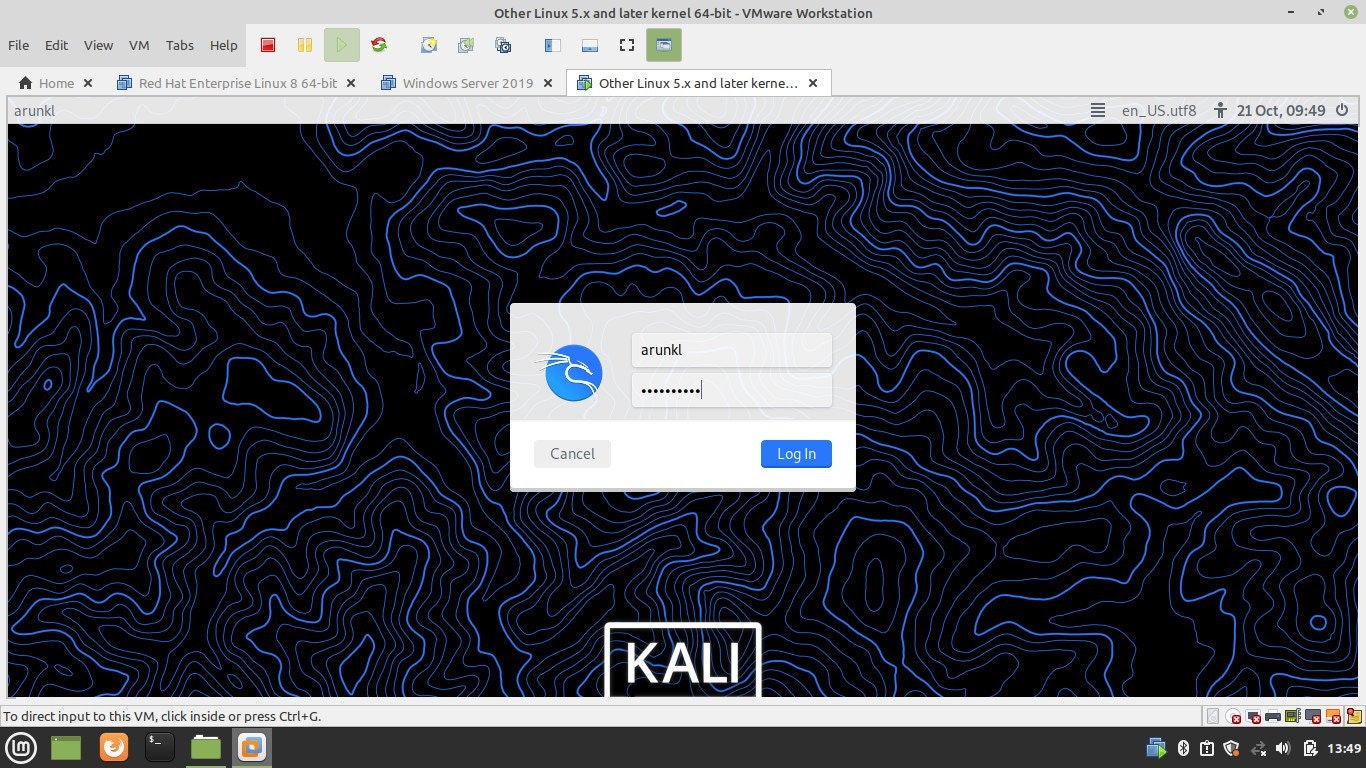Click the red Power Off toolbar icon
The height and width of the screenshot is (768, 1366).
click(268, 45)
